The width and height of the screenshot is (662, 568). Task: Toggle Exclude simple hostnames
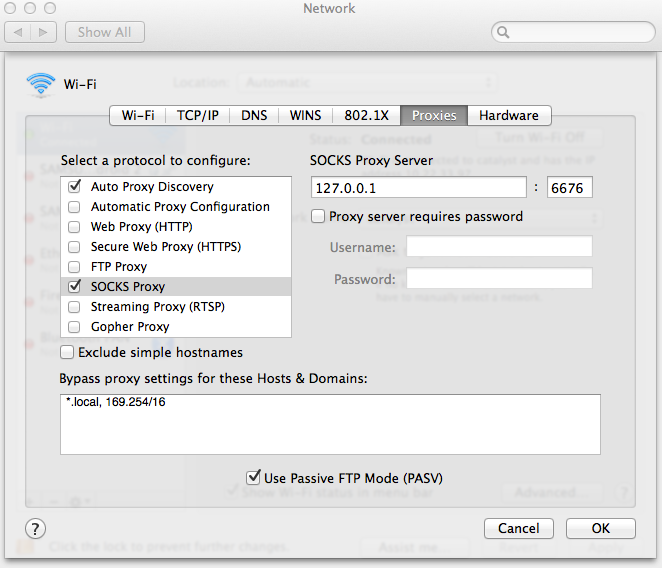(67, 352)
